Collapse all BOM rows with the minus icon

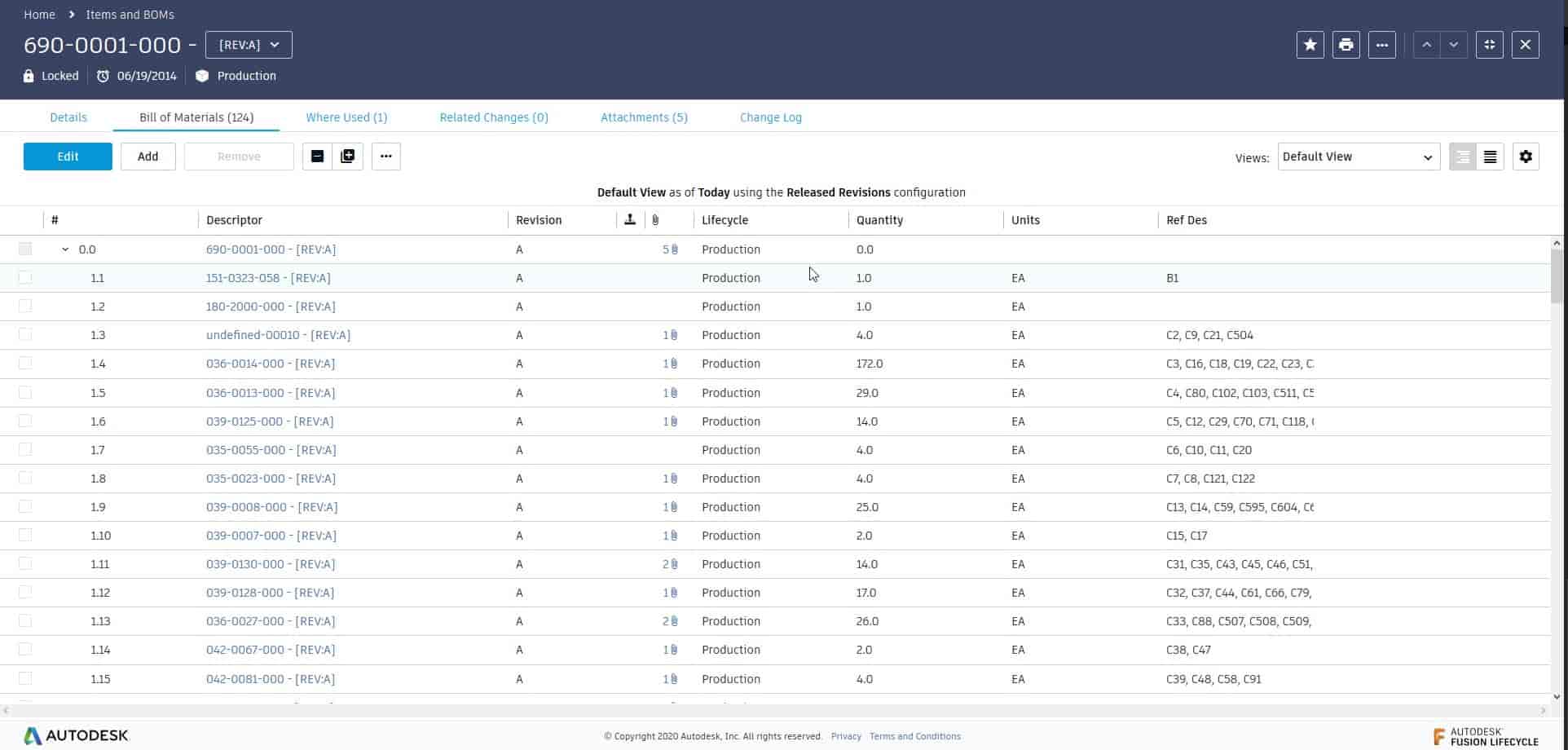click(317, 157)
